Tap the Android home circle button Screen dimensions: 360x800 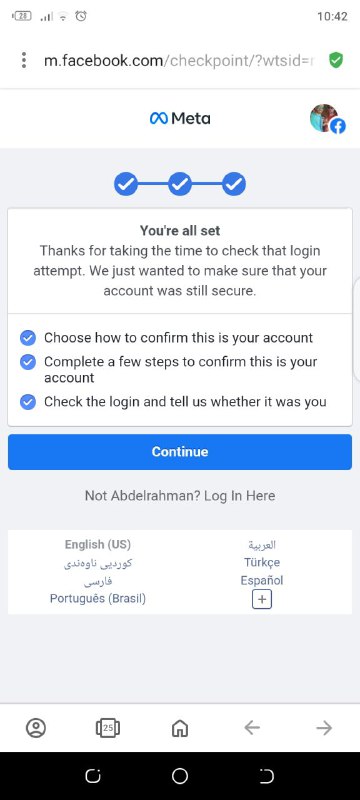179,776
